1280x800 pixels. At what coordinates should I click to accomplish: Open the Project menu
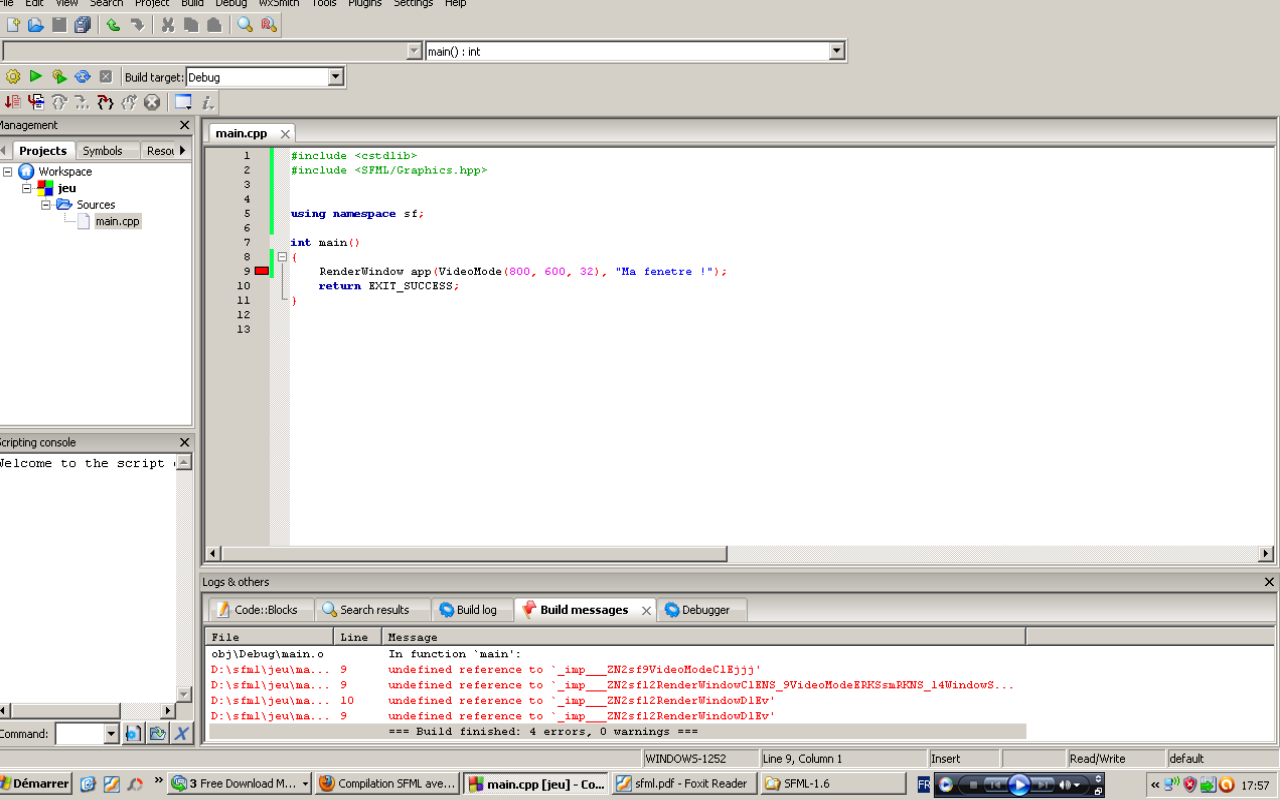click(x=152, y=4)
